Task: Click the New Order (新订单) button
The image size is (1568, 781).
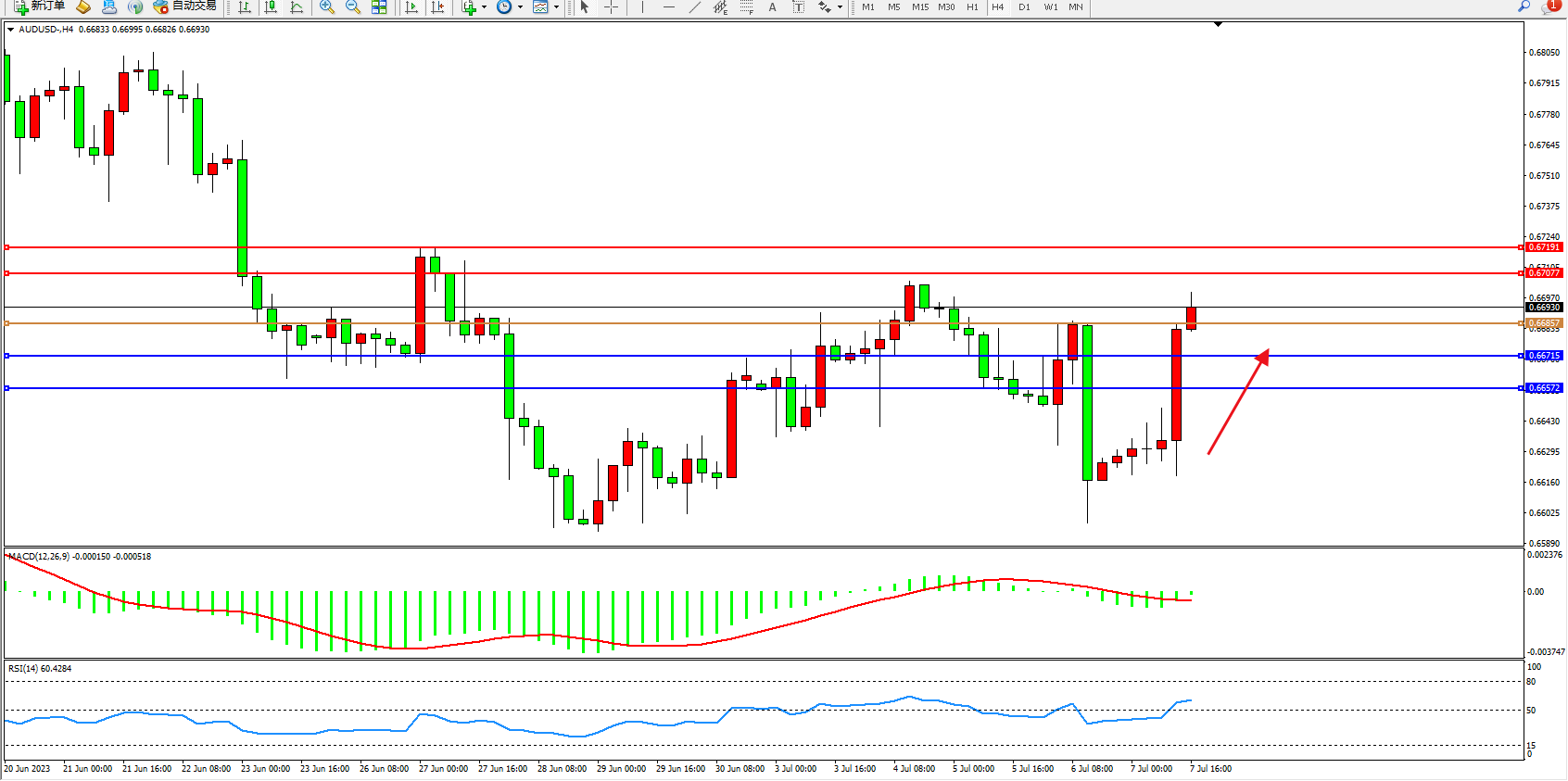Action: coord(39,6)
